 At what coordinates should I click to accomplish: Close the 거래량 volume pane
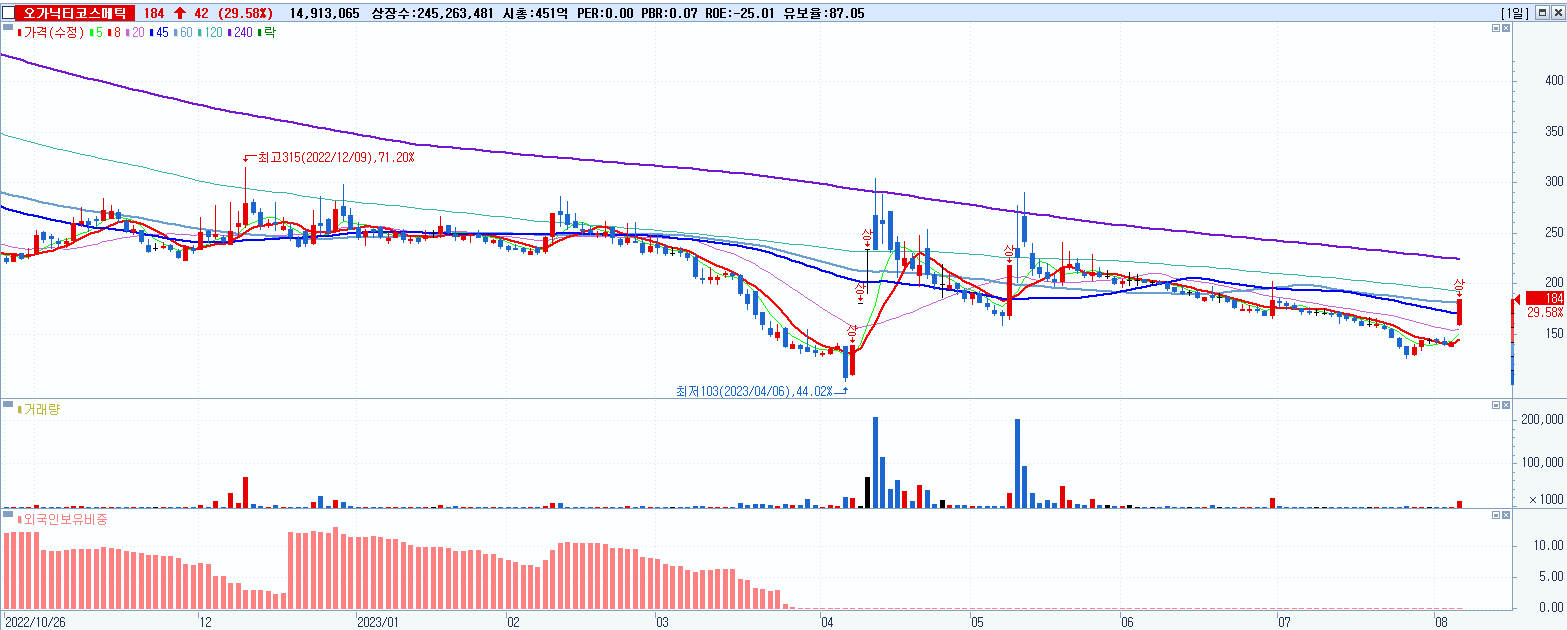pos(1507,405)
